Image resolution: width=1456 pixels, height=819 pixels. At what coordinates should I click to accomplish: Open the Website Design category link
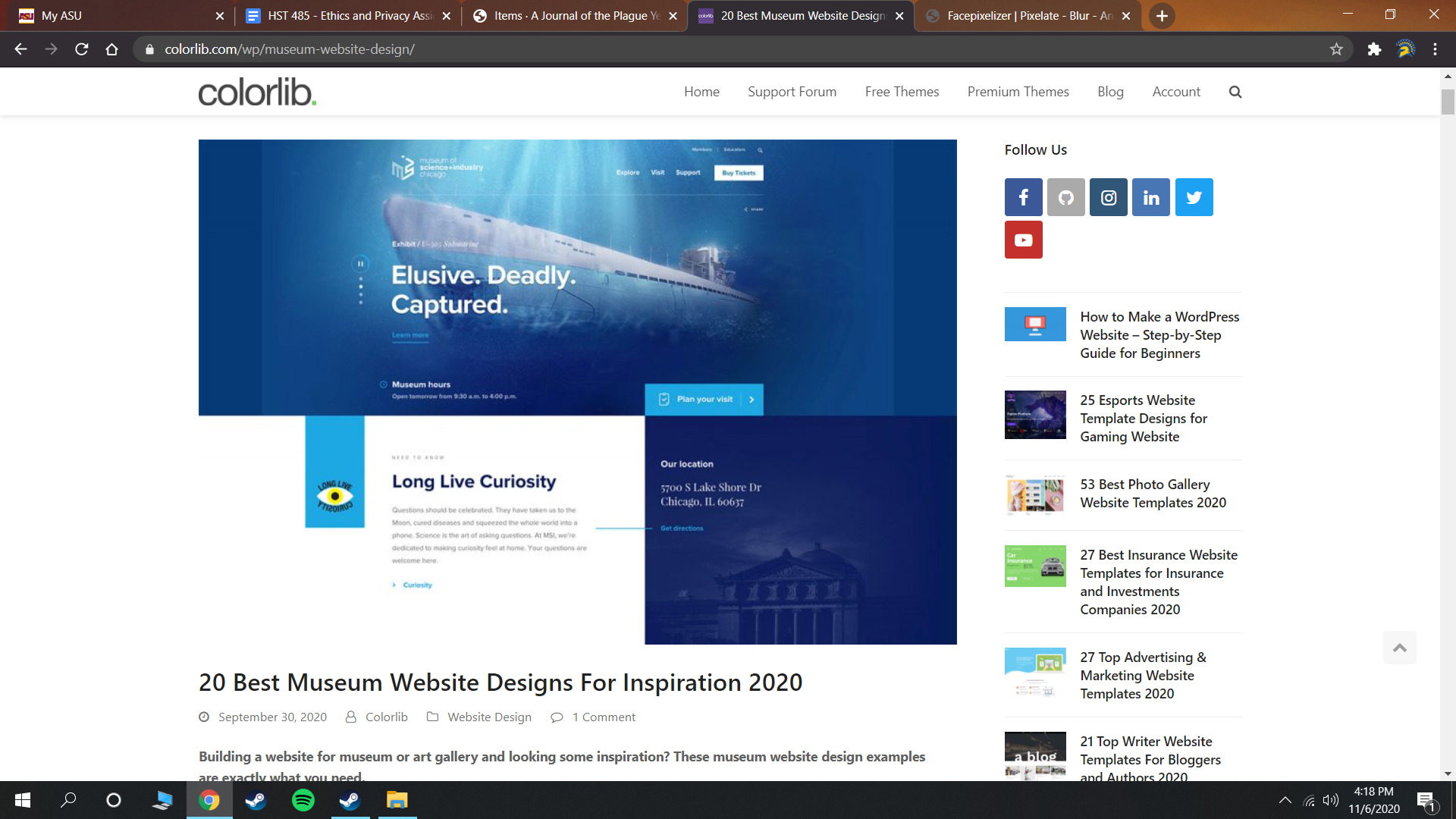[x=489, y=717]
